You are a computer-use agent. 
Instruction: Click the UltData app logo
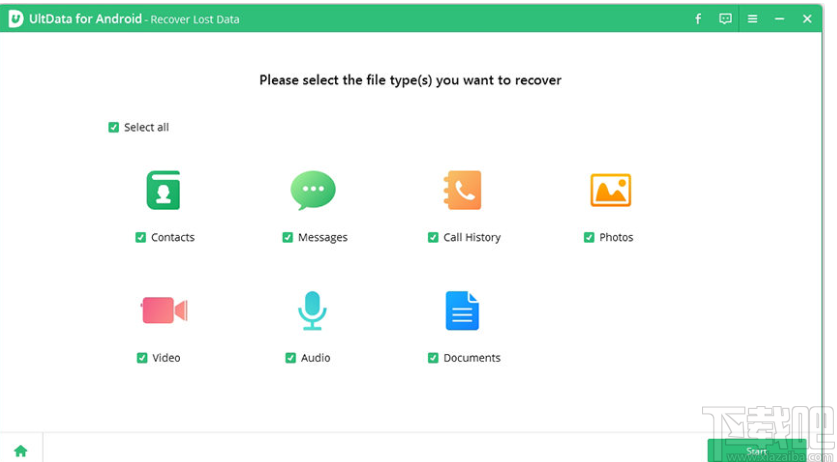point(15,19)
